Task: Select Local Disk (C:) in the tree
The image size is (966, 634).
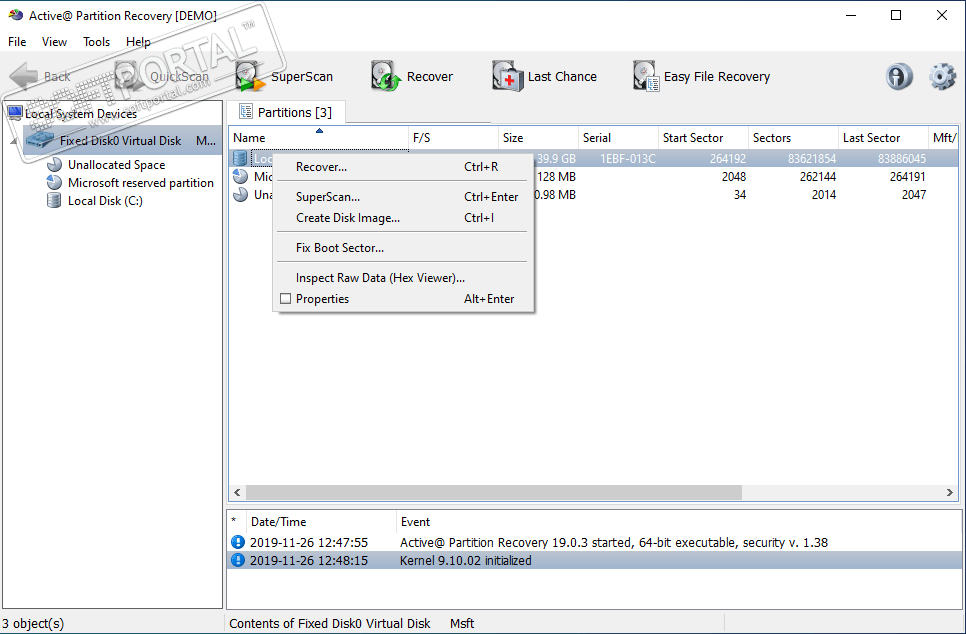Action: (x=105, y=200)
